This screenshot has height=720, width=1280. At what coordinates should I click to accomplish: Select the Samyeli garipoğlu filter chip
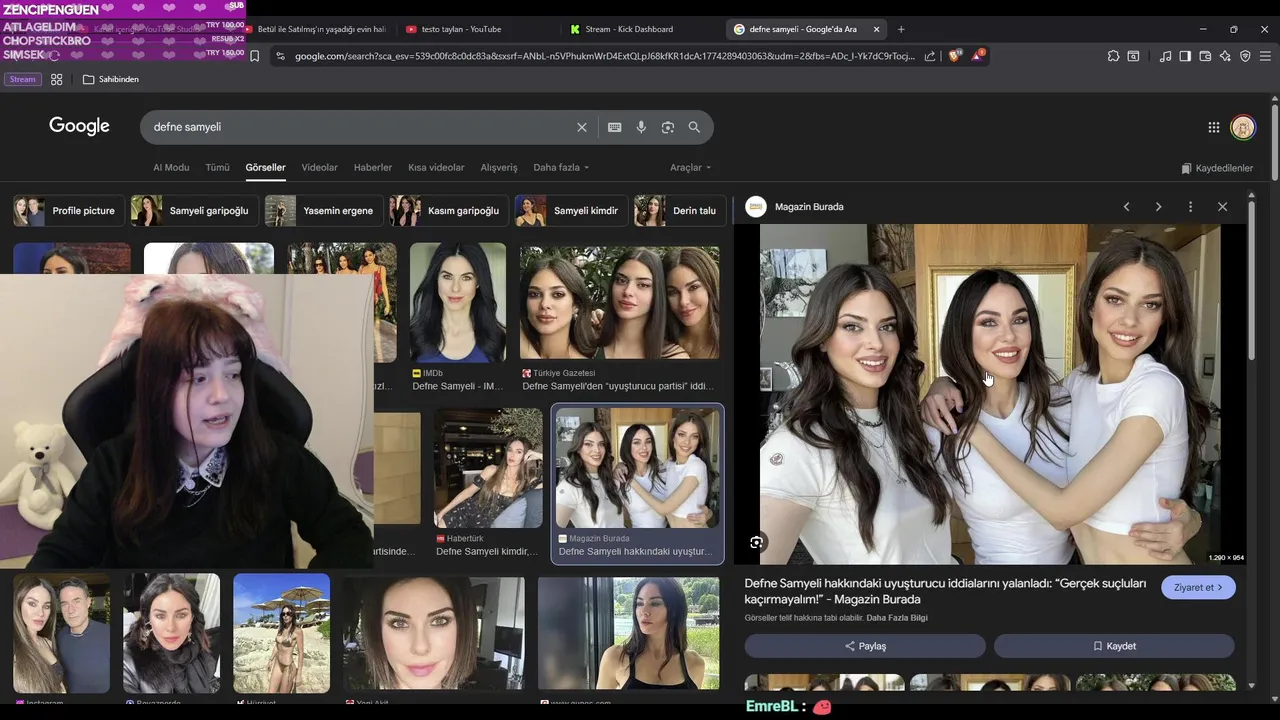pyautogui.click(x=195, y=211)
